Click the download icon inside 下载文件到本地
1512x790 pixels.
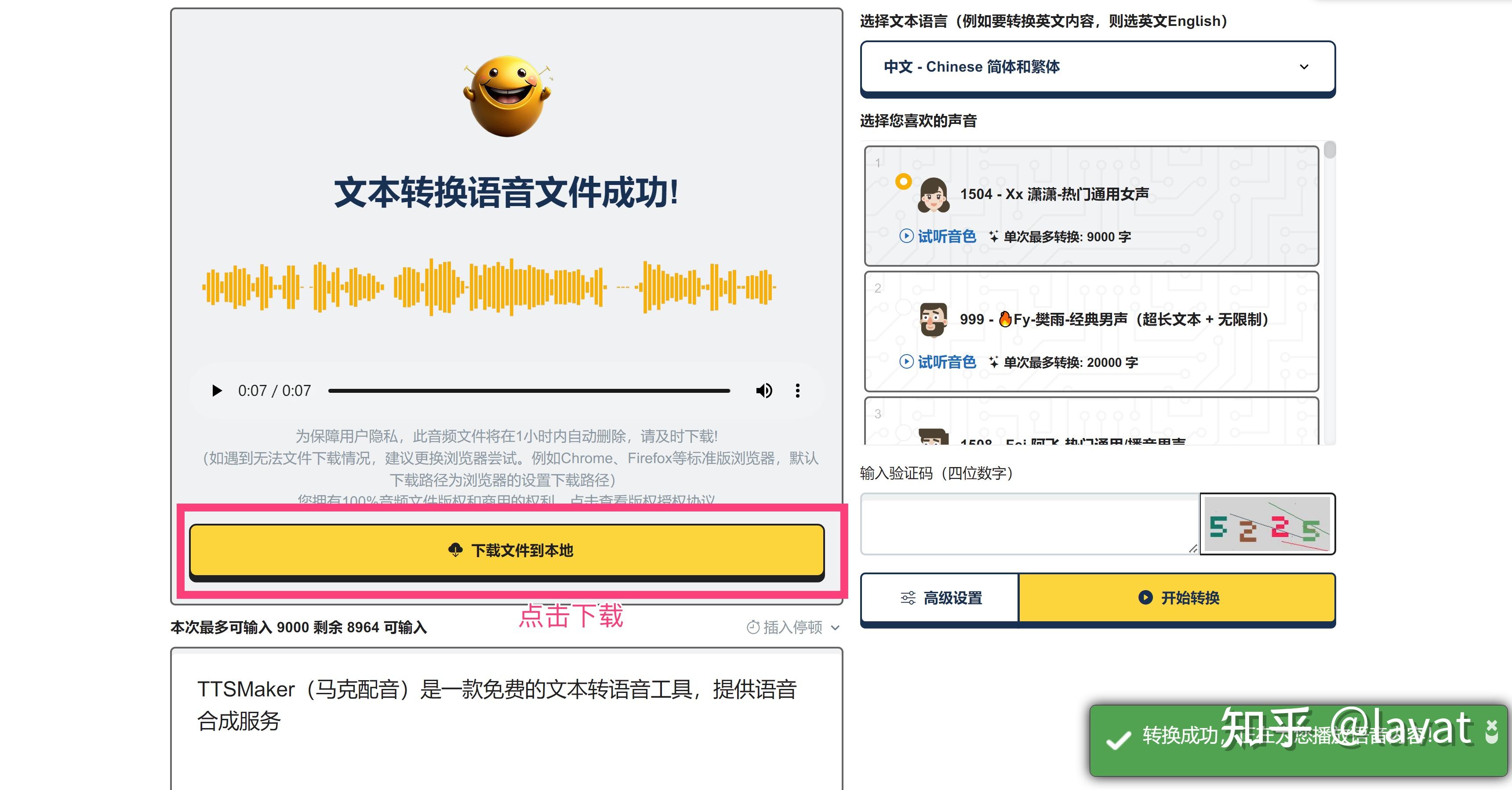tap(455, 551)
